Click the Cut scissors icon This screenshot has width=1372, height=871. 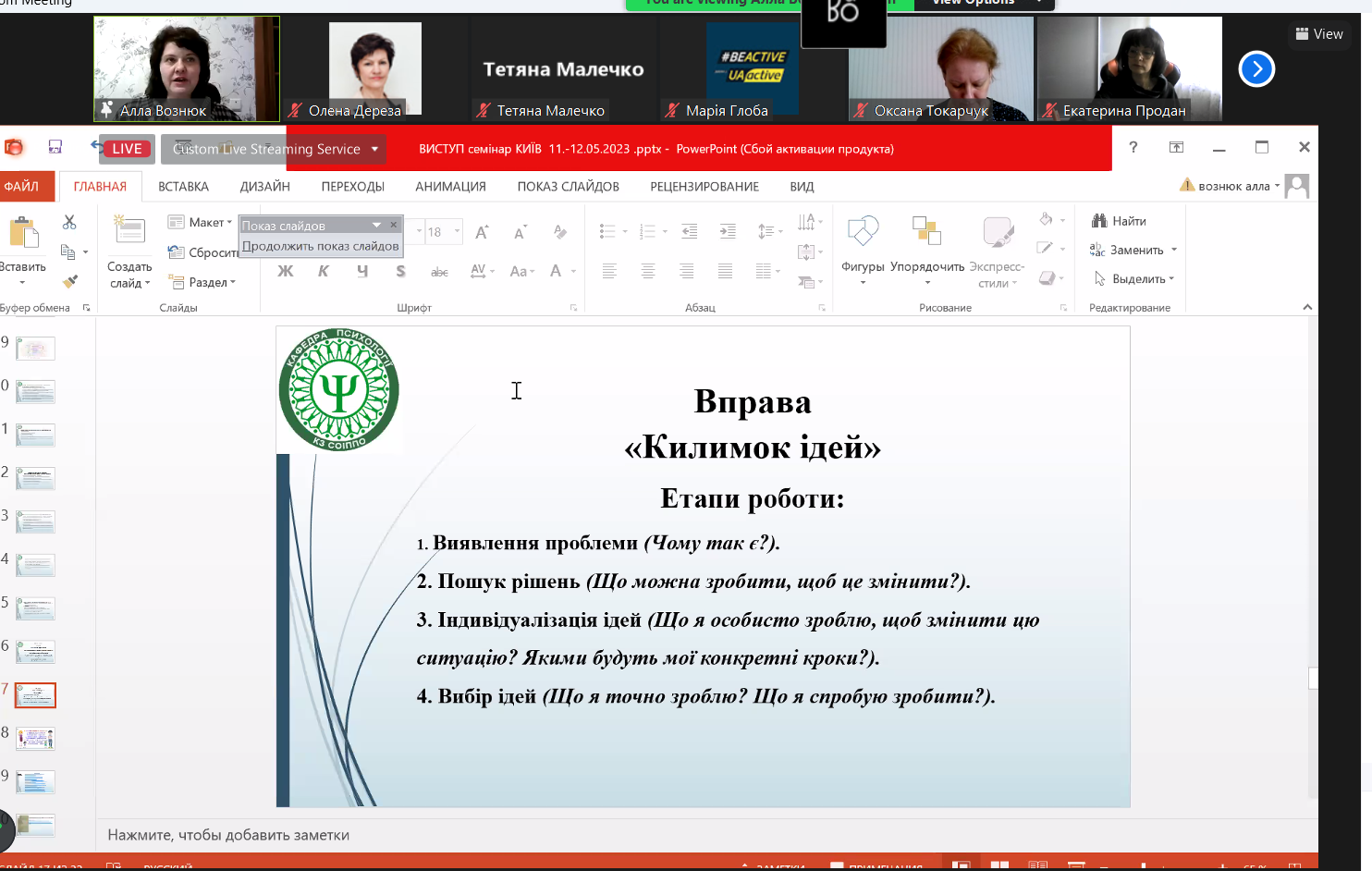click(69, 222)
